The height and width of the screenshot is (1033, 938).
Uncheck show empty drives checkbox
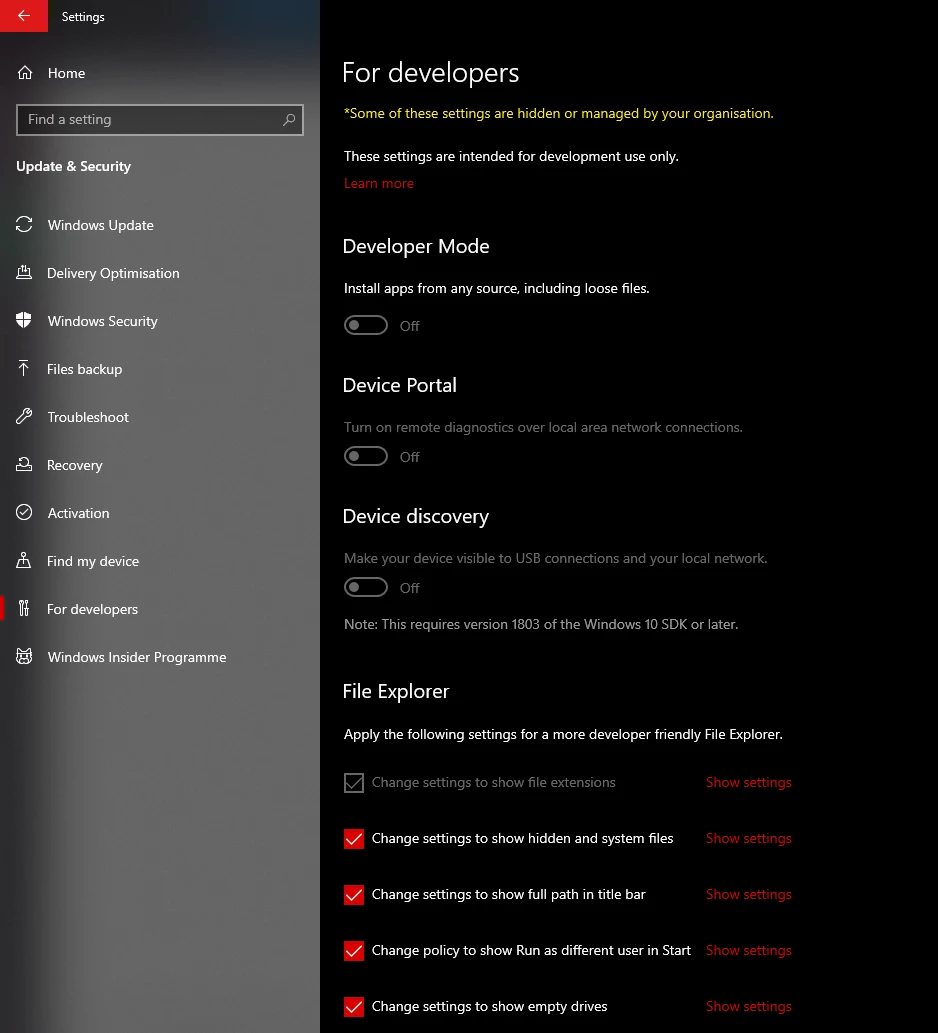(354, 1007)
